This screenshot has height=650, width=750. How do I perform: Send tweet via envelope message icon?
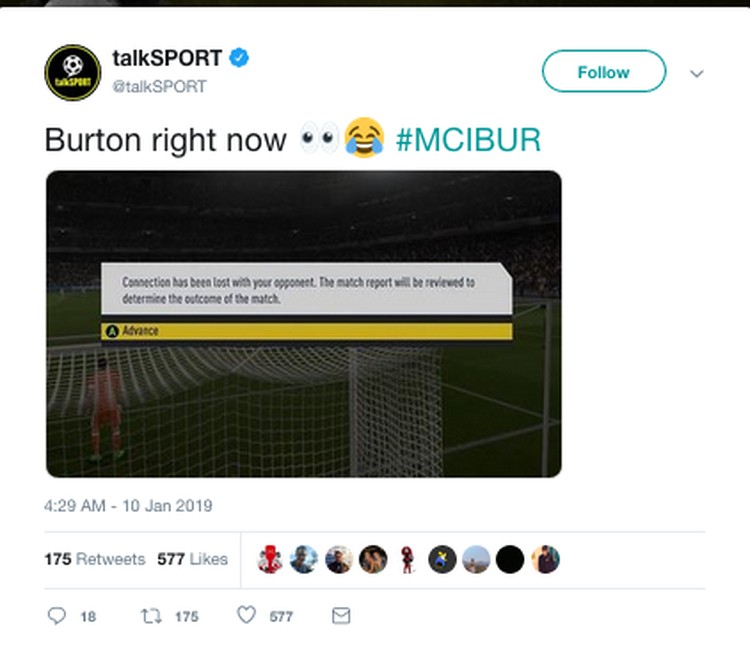point(341,616)
